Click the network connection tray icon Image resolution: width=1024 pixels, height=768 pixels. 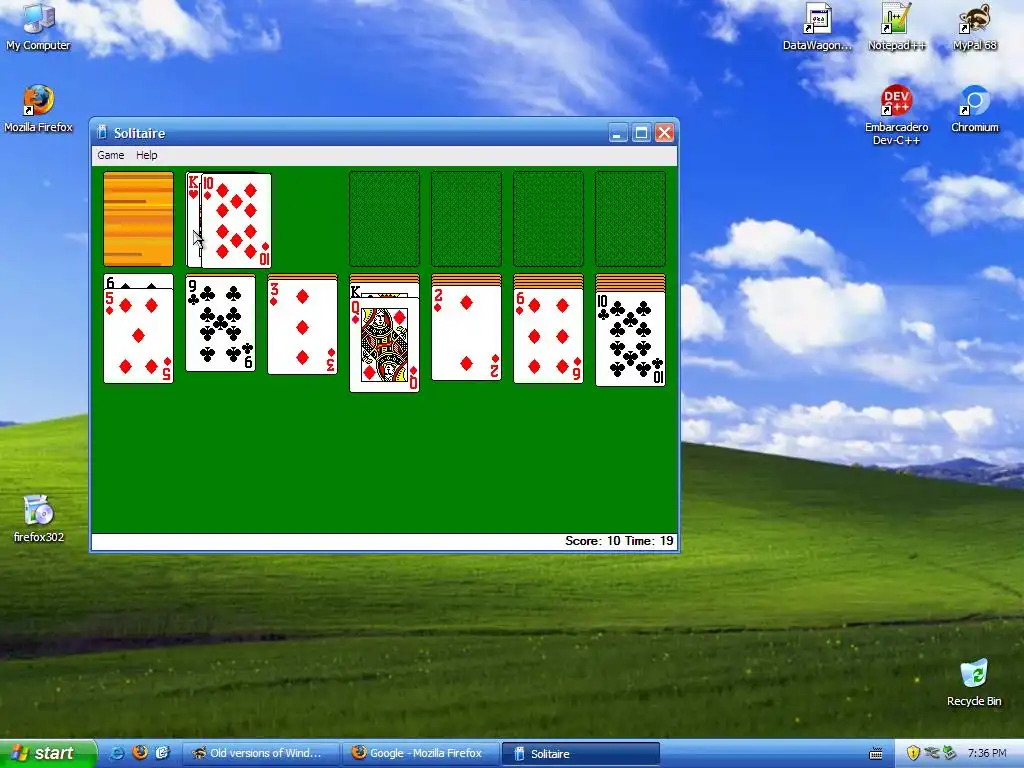point(931,754)
